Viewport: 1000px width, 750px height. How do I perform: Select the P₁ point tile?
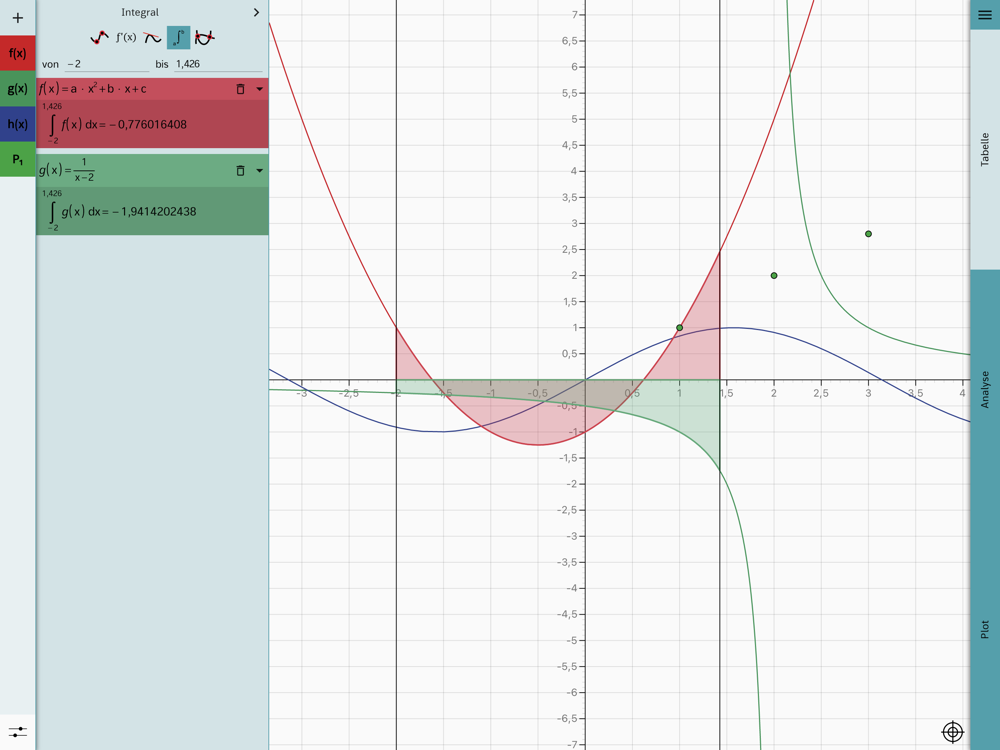click(x=17, y=159)
